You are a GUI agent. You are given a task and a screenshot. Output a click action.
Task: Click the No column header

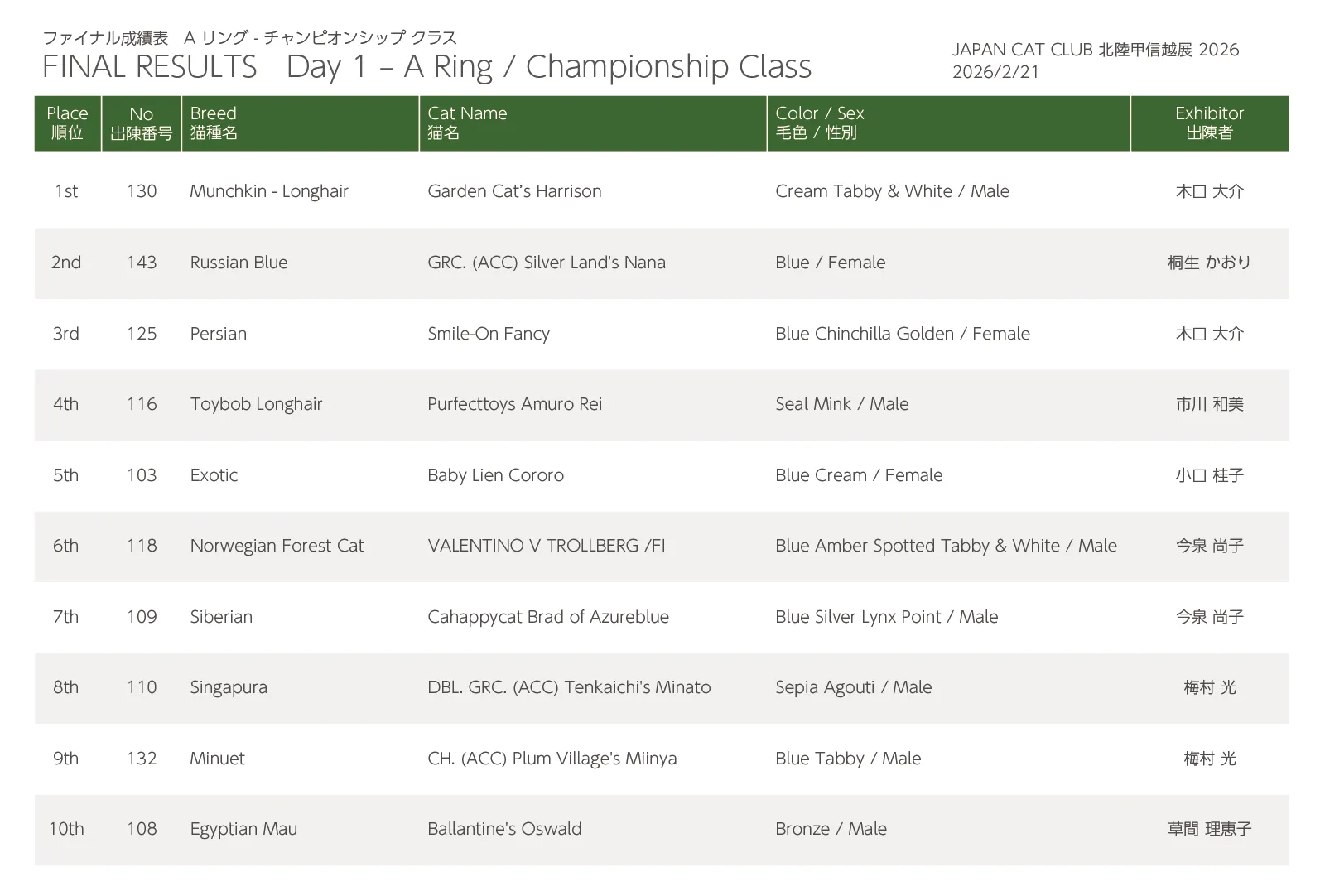[x=142, y=123]
